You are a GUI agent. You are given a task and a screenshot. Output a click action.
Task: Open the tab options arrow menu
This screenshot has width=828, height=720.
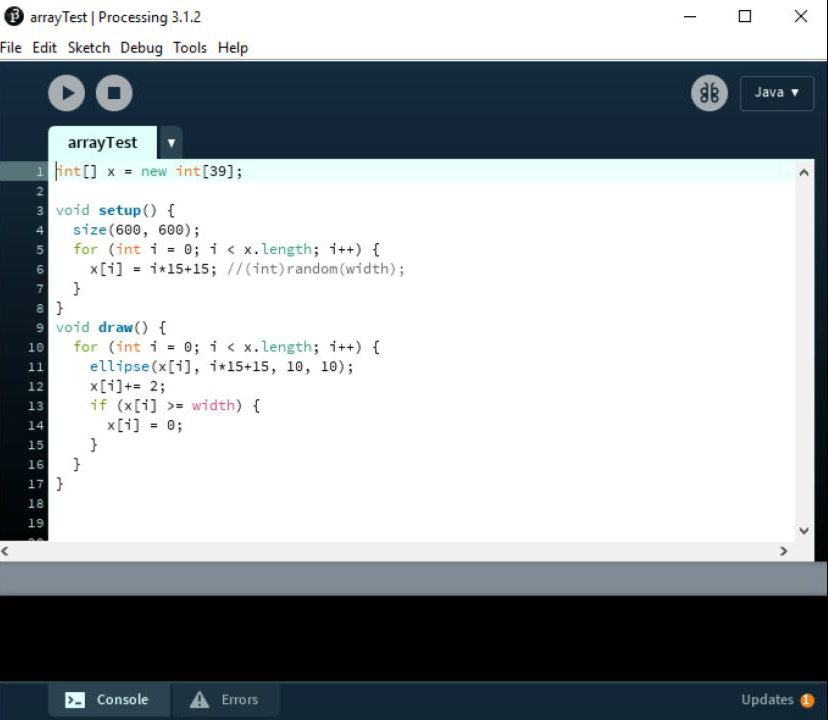[171, 143]
